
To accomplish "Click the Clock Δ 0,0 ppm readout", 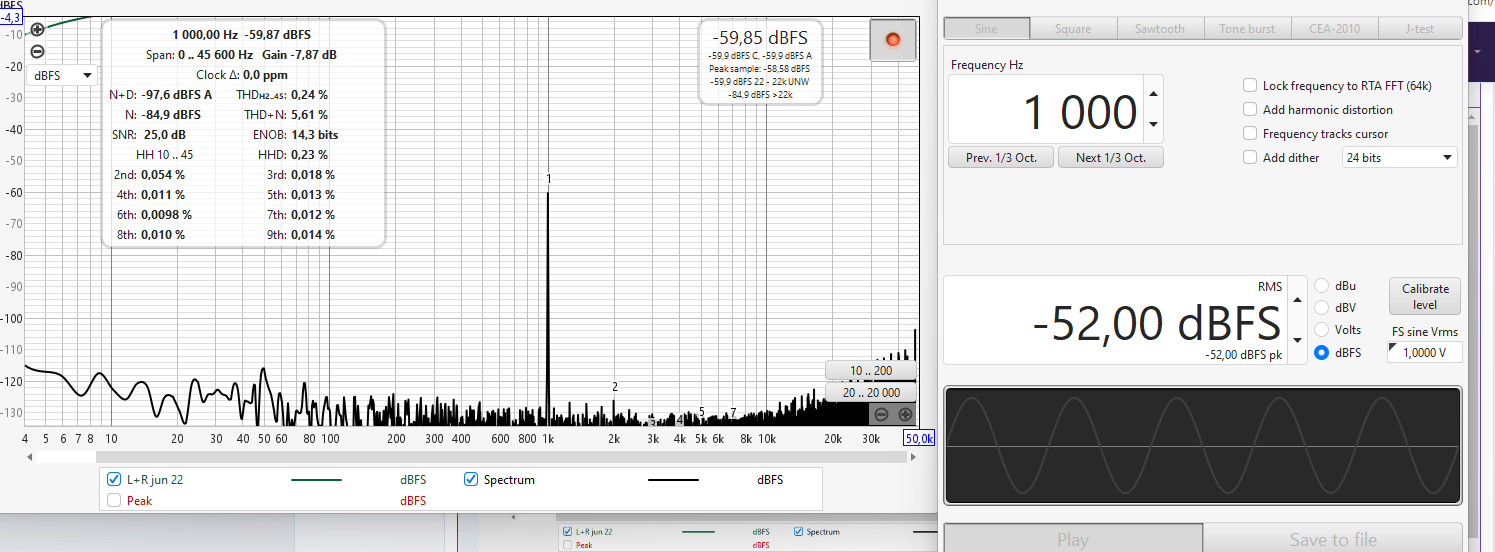I will click(243, 75).
